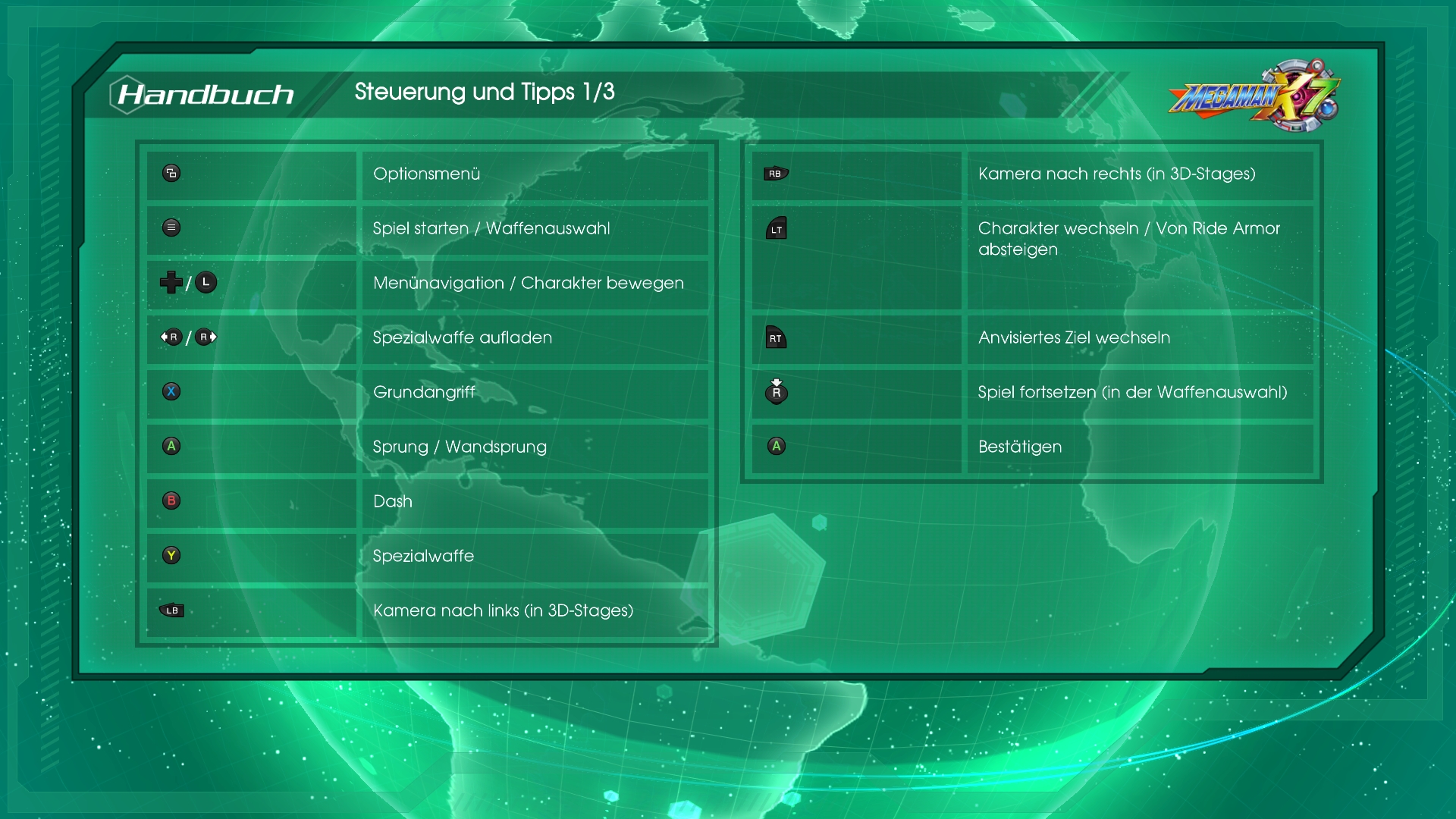Click the Menu button icon for Spiel starten
The height and width of the screenshot is (819, 1456).
coord(171,227)
